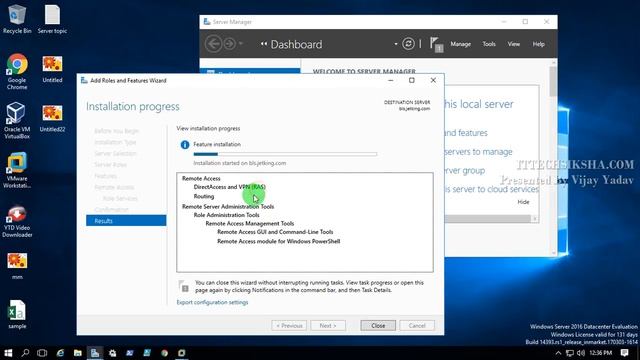Viewport: 640px width, 360px height.
Task: Open the dropdown arrow left of Refresh
Action: coord(396,44)
